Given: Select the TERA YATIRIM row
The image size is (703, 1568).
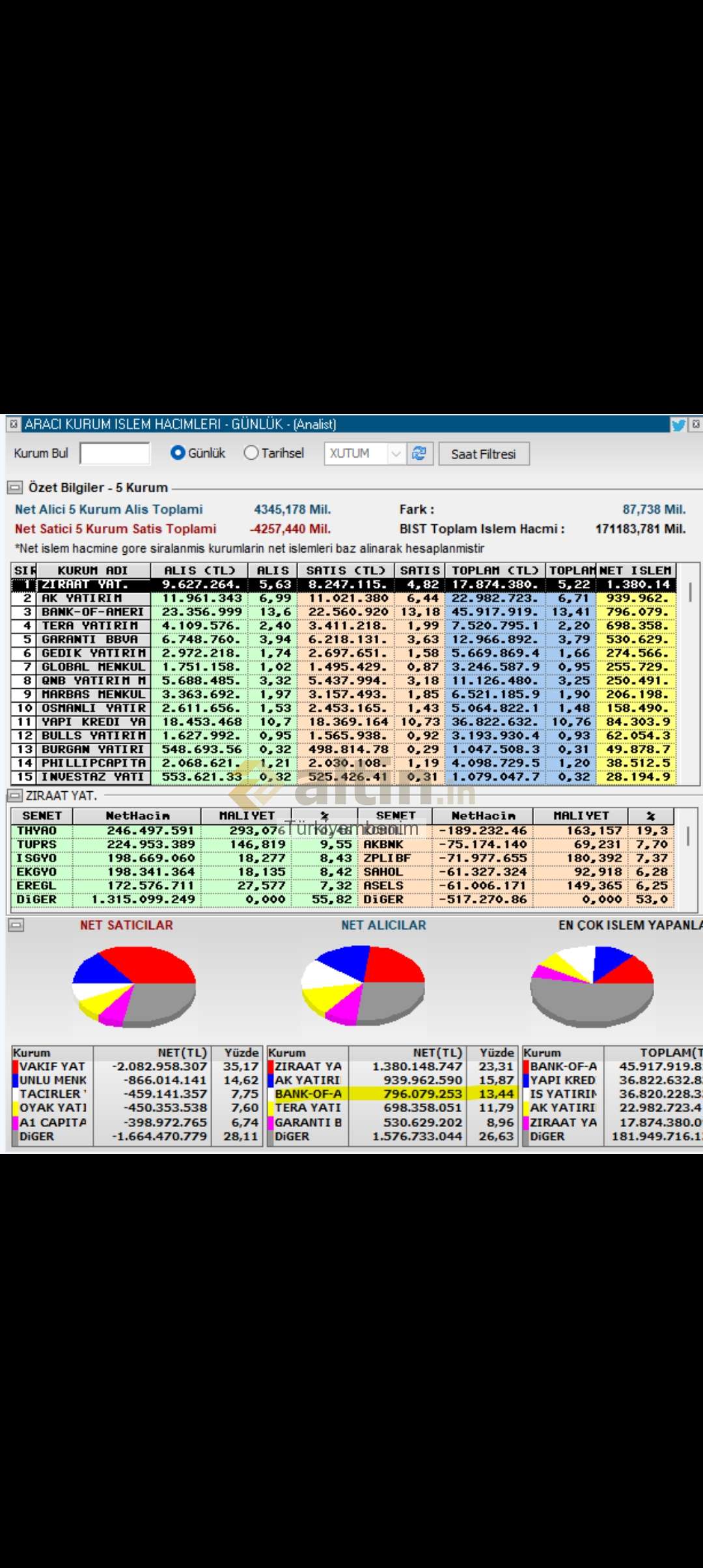Looking at the screenshot, I should click(344, 626).
